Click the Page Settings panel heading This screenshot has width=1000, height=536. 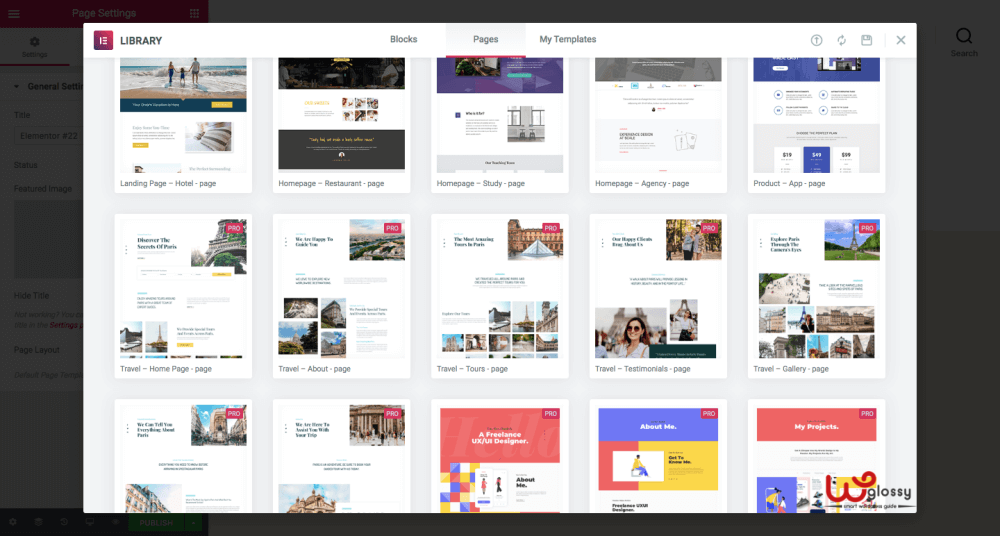click(x=104, y=13)
